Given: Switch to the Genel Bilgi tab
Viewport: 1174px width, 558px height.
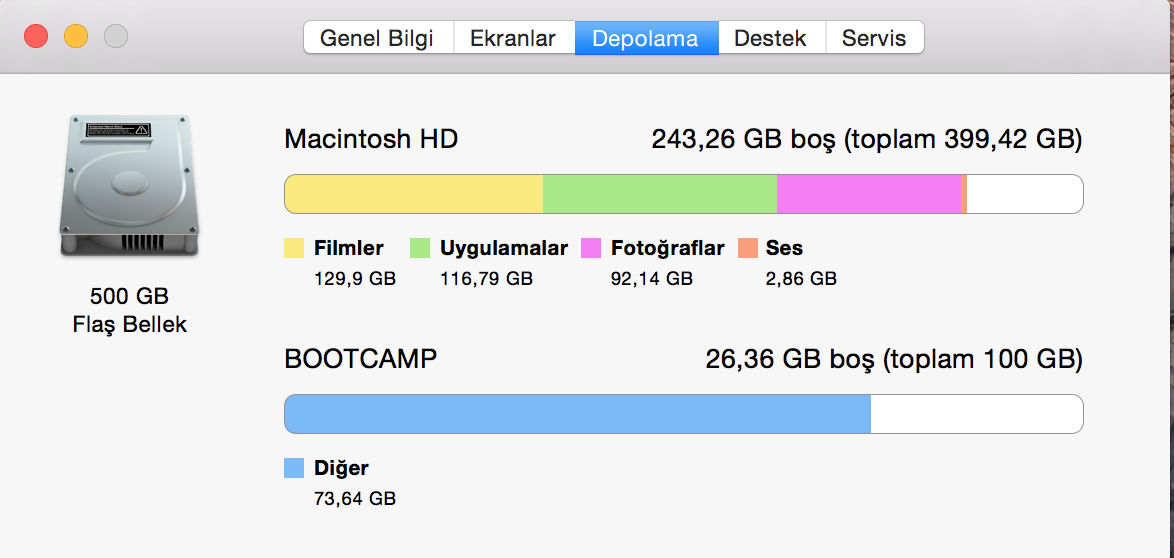Looking at the screenshot, I should [x=377, y=38].
